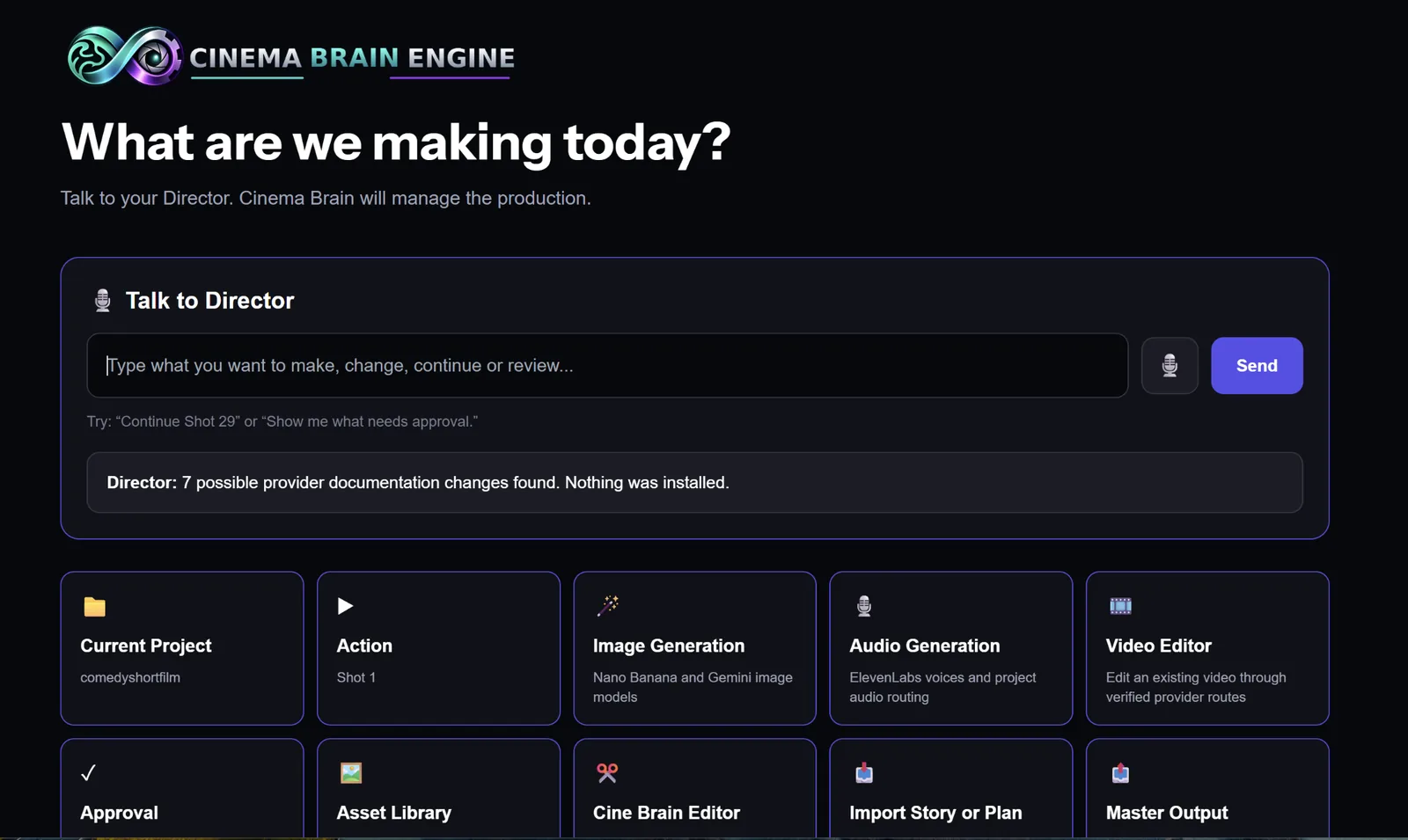
Task: Click the Cinema Brain Engine infinity logo
Action: click(x=125, y=56)
